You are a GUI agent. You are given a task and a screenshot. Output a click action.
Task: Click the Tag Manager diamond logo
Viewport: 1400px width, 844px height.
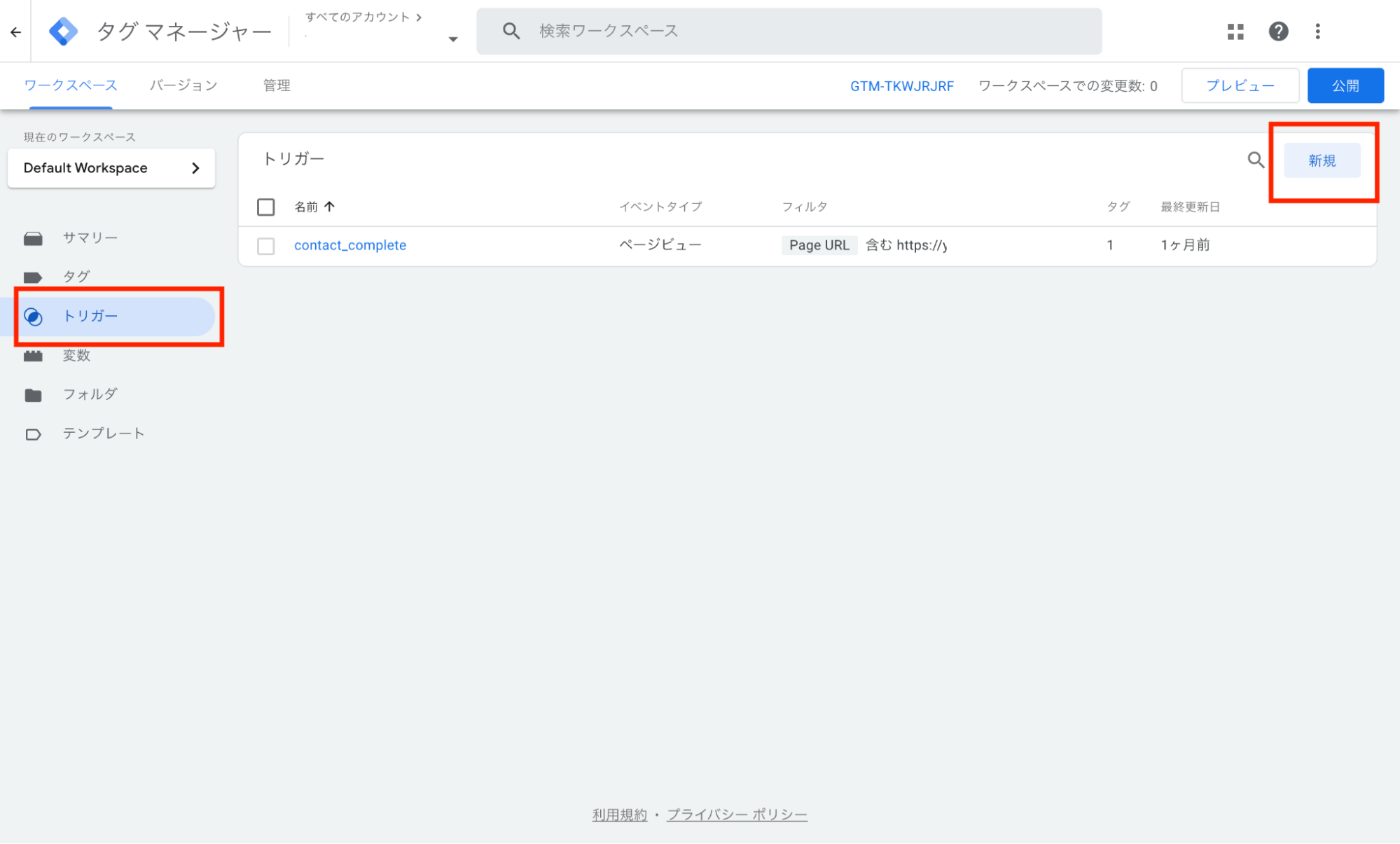coord(63,32)
